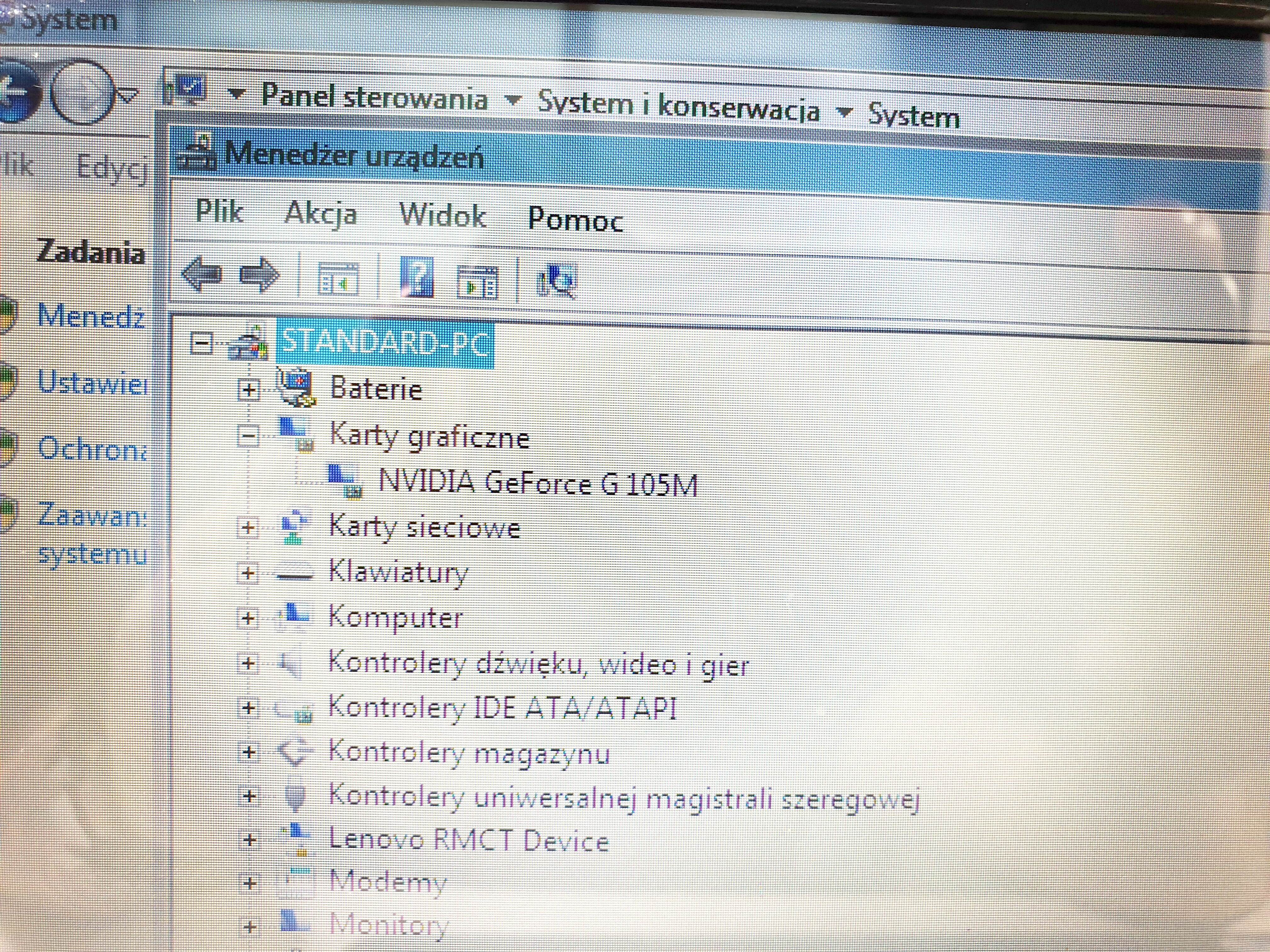Expand the Klawiatury node
This screenshot has width=1270, height=952.
click(248, 573)
